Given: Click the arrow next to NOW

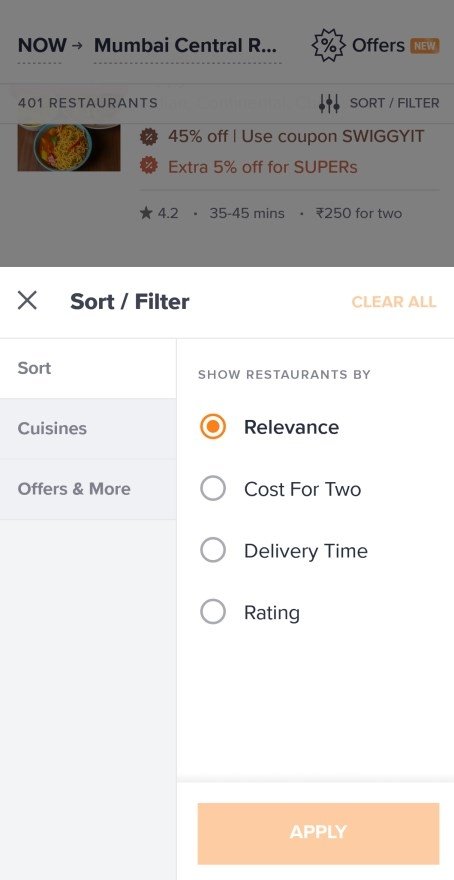Looking at the screenshot, I should click(x=77, y=45).
